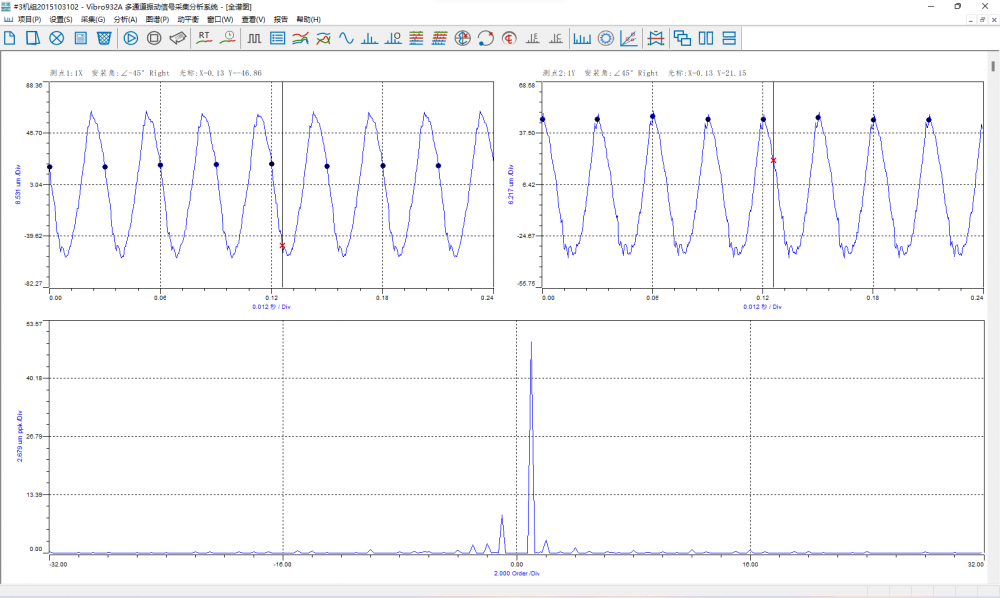Open the blue bar-spectrum chart icon

tap(582, 38)
